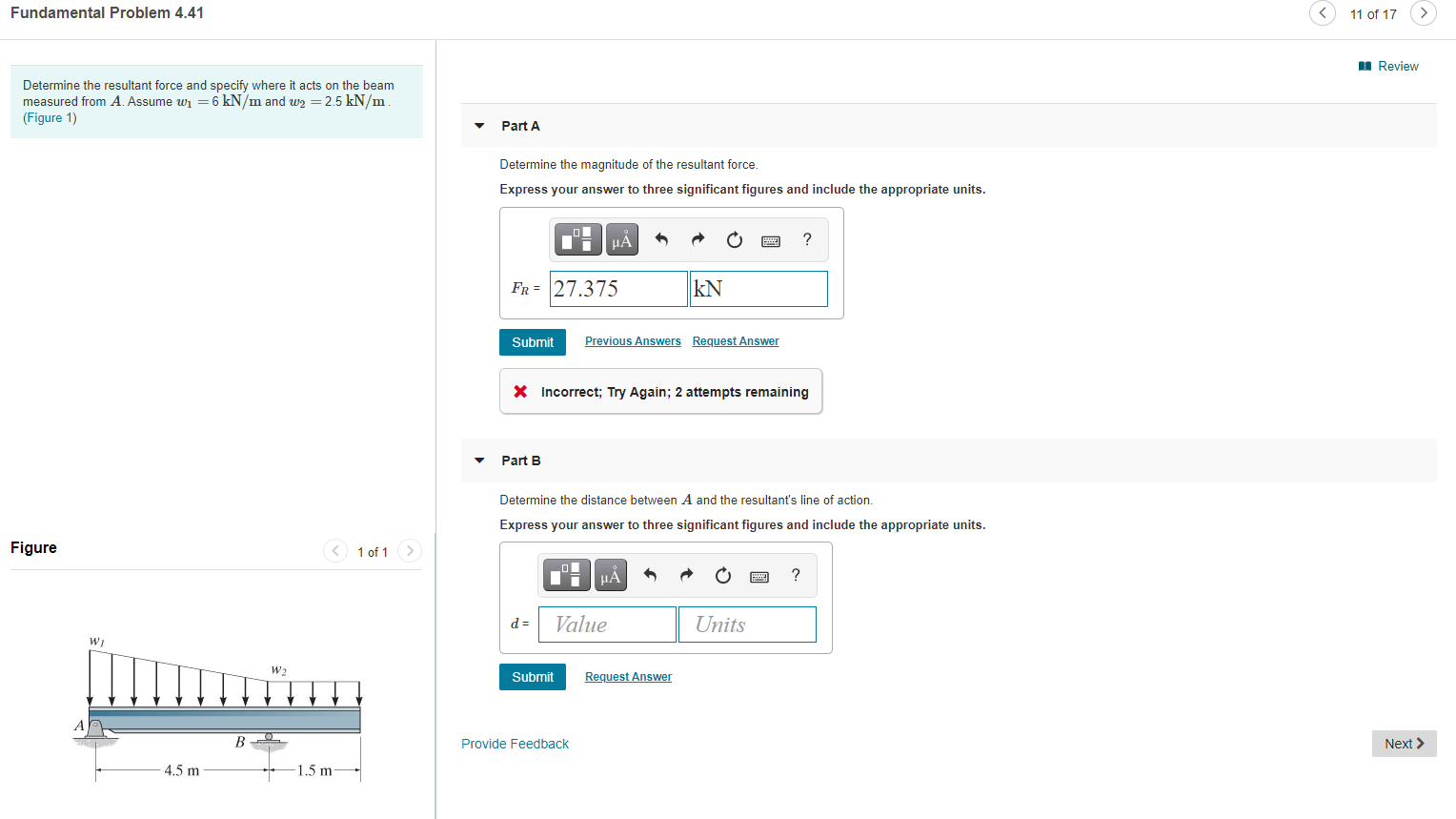Reset the Part A answer field

click(x=735, y=239)
